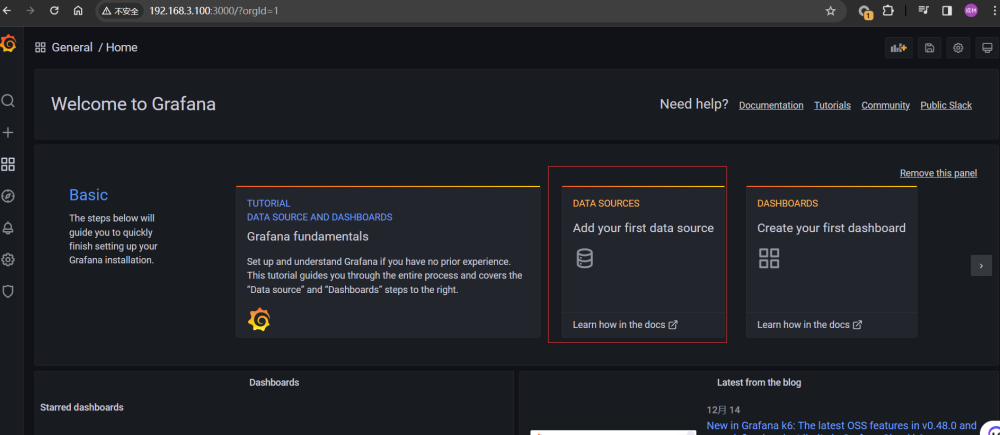Click the Starred dashboards heading
Screen dimensions: 1000x435
[x=82, y=407]
